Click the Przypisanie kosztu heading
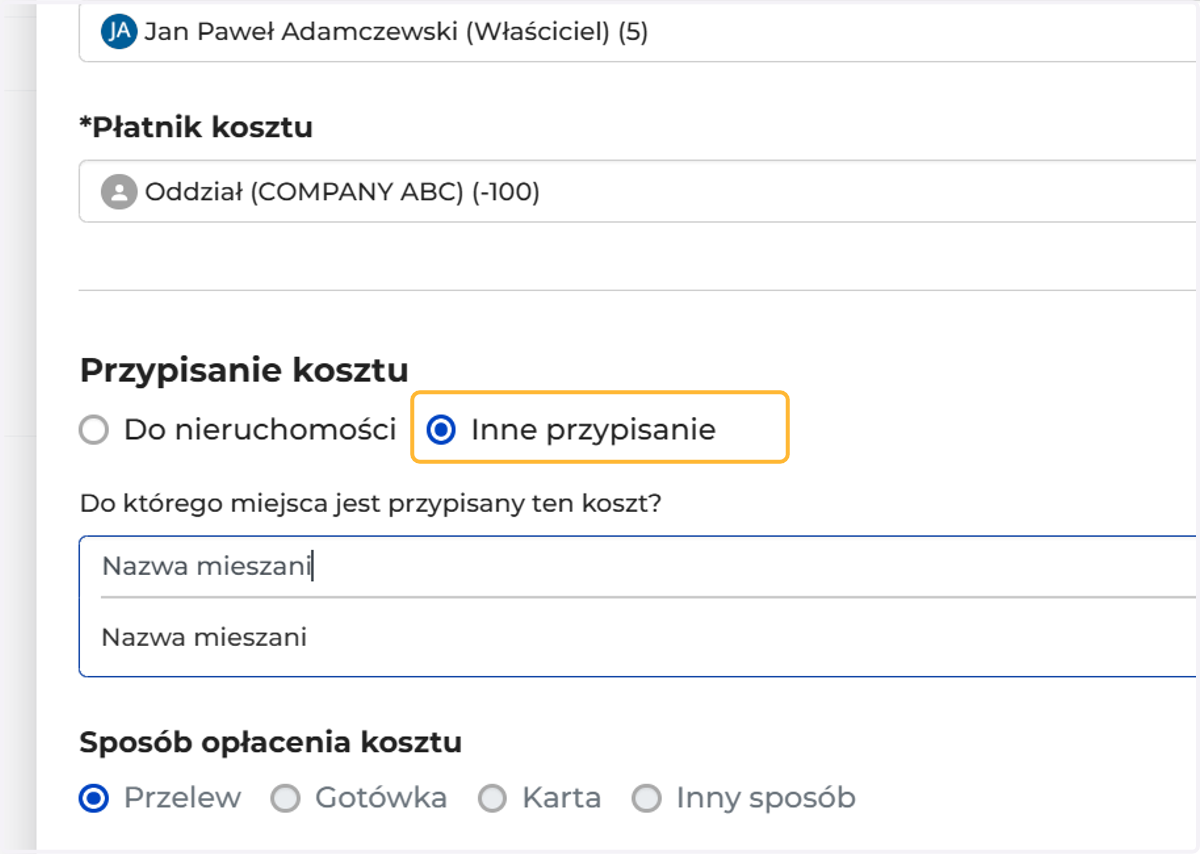The height and width of the screenshot is (854, 1200). (x=244, y=370)
